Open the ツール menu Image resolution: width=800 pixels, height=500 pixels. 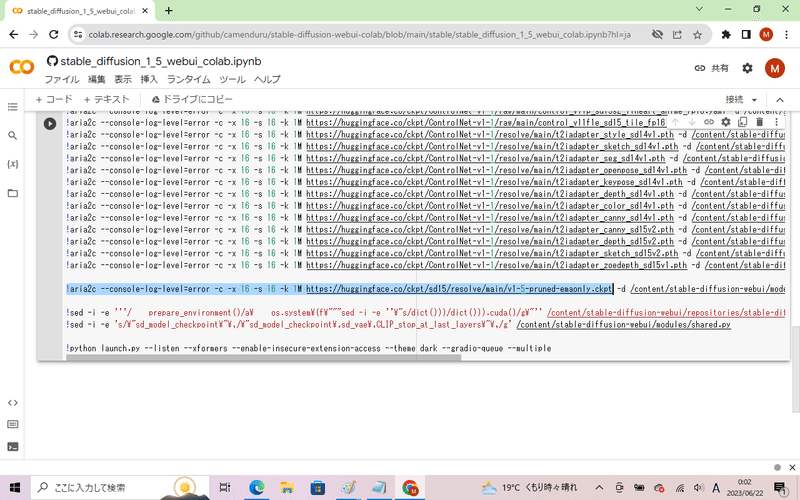tap(232, 80)
